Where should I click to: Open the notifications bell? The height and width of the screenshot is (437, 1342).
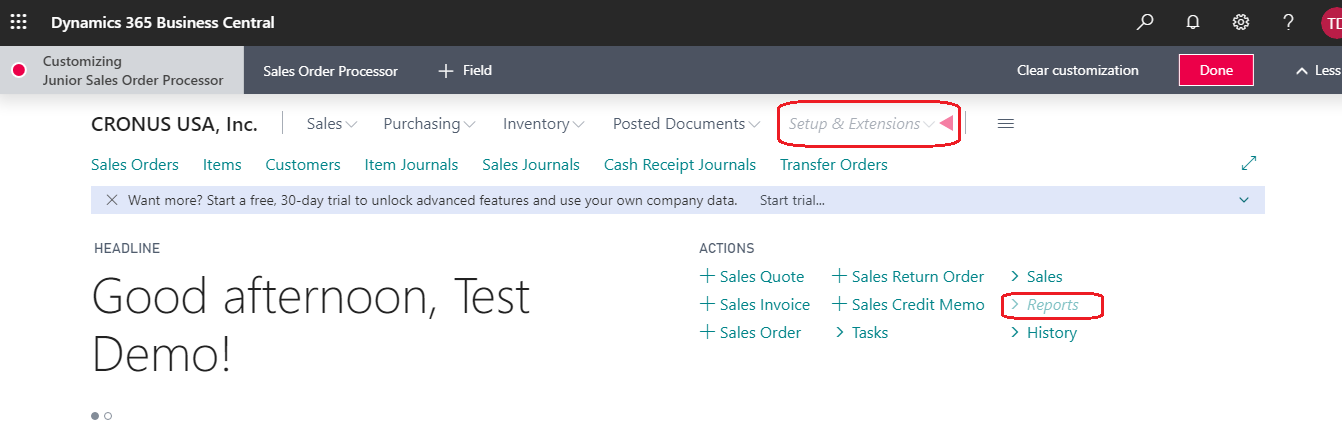[1193, 22]
